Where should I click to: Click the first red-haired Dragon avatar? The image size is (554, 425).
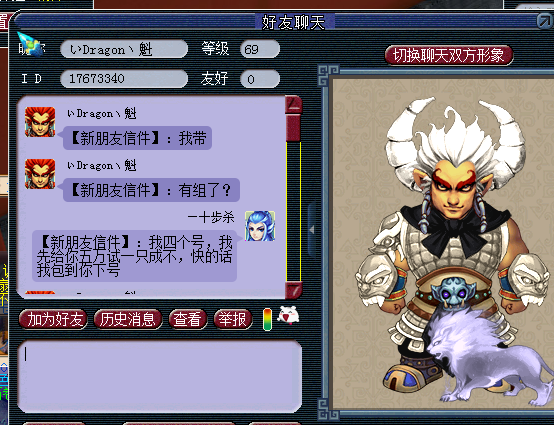click(x=40, y=122)
